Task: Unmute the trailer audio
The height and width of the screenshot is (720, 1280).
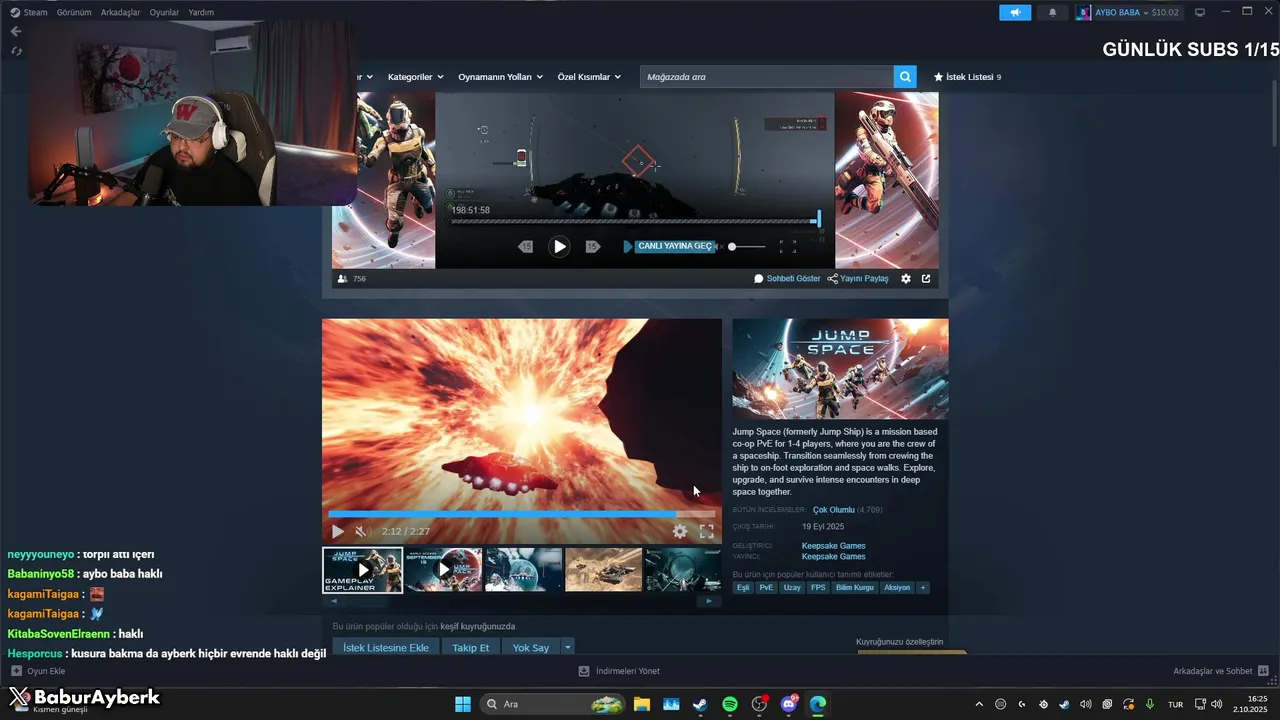Action: [362, 532]
